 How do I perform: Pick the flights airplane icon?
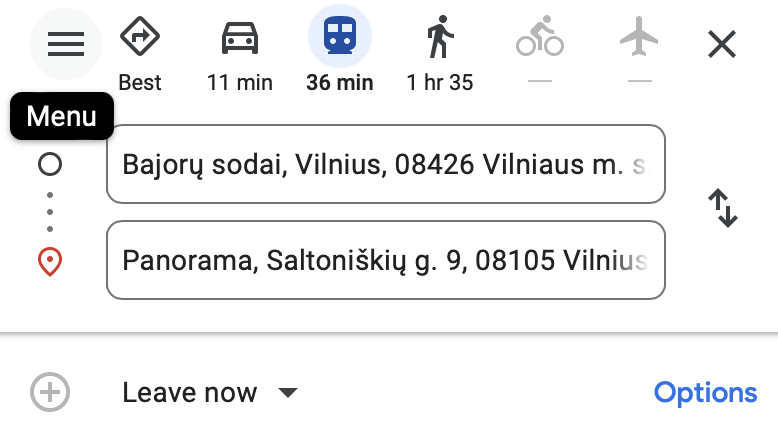tap(640, 40)
